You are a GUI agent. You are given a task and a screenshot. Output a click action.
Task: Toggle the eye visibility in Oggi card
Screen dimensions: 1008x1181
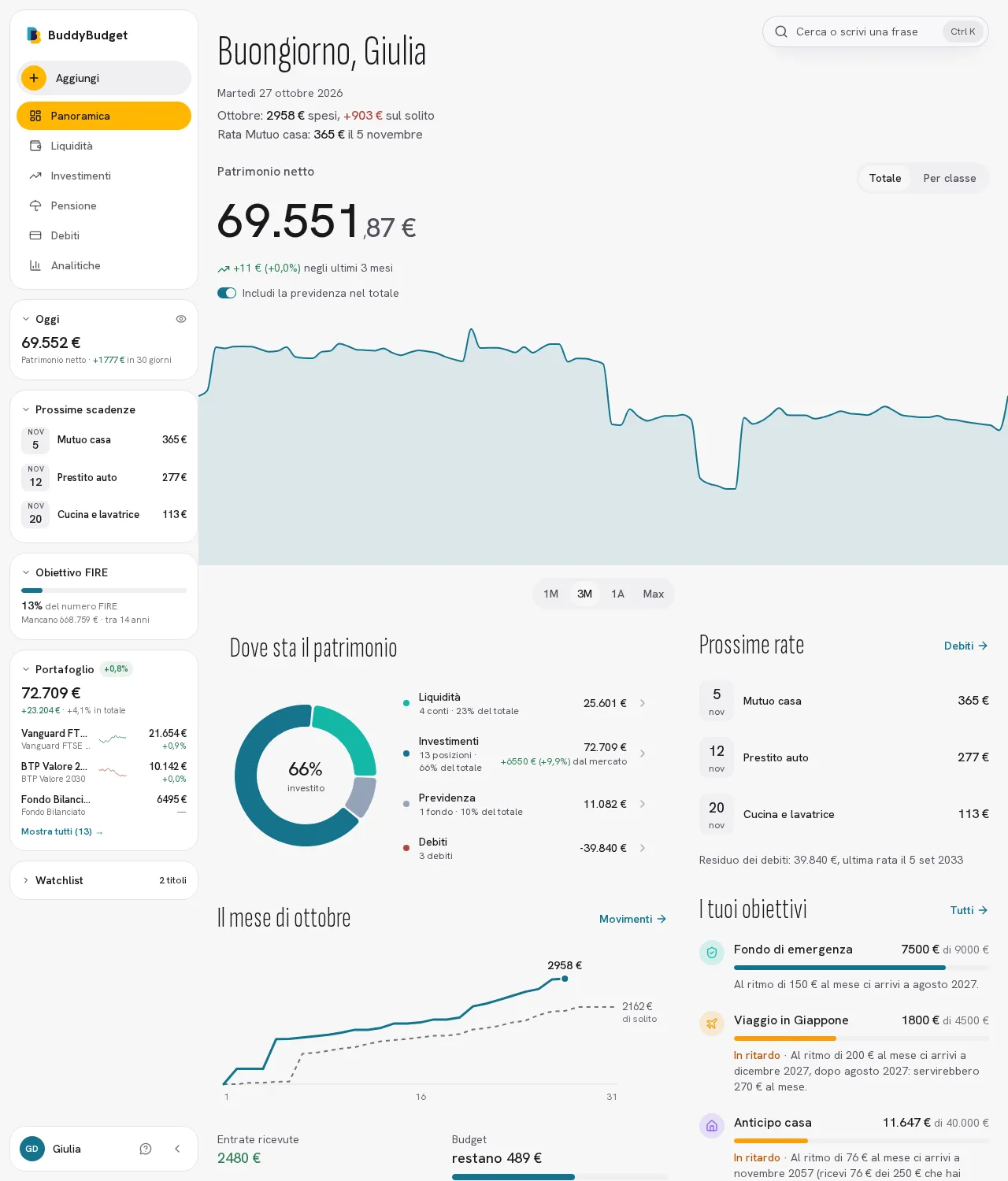[181, 319]
